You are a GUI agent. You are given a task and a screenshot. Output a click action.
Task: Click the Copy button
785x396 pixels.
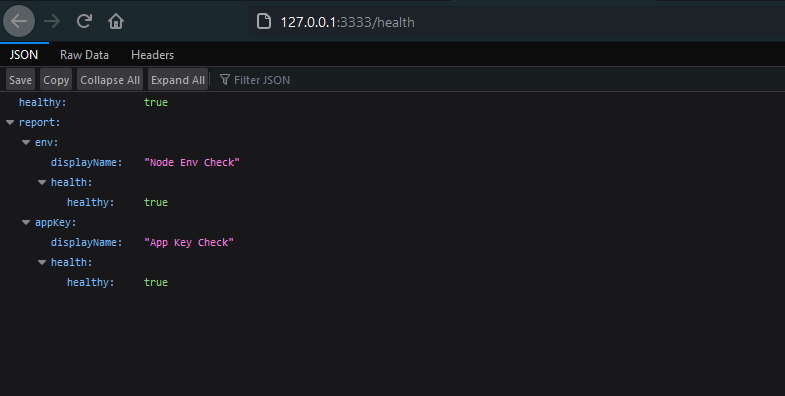(x=56, y=80)
